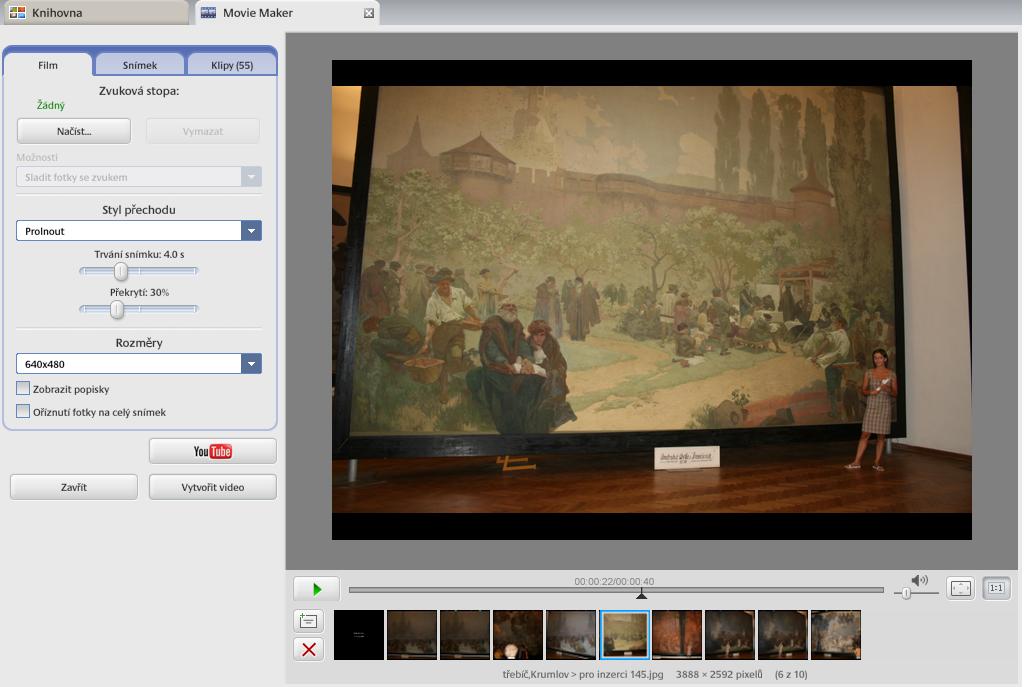Click the time readout 00:00:22/00:00:40

coord(614,581)
